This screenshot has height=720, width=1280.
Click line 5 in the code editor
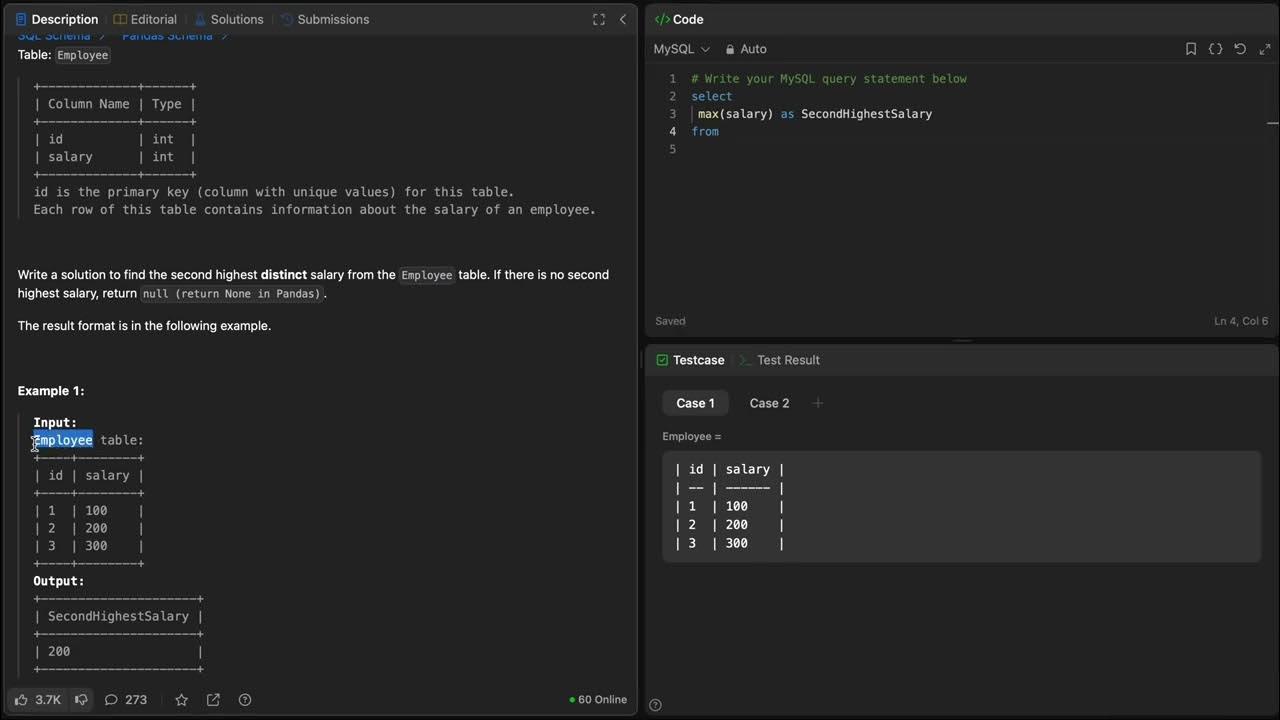pos(800,149)
